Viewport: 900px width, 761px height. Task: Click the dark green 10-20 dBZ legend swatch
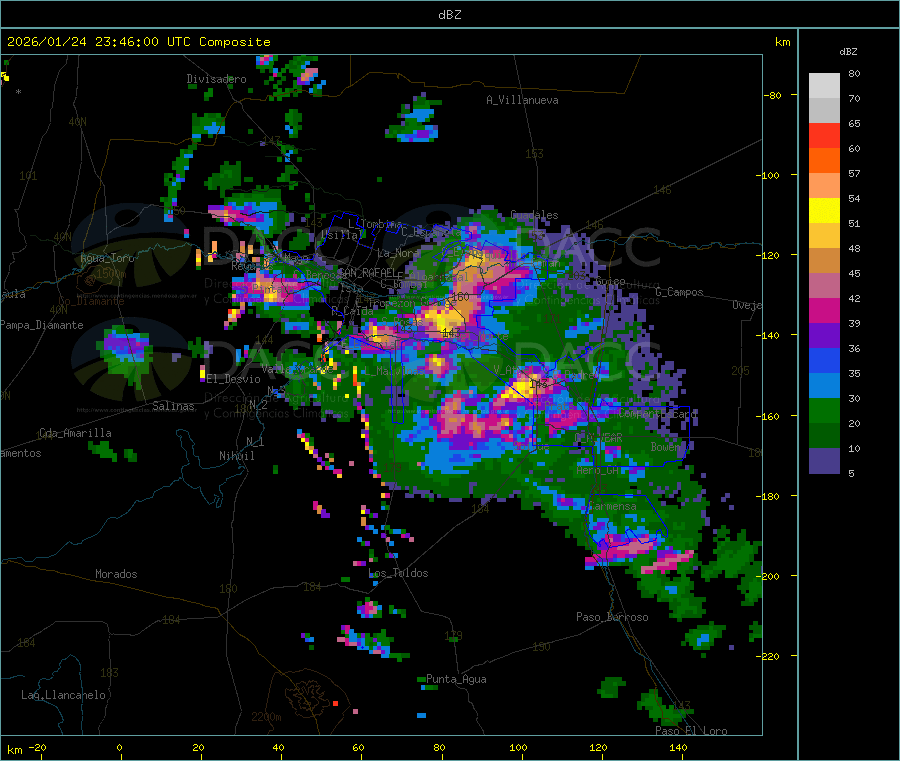[x=824, y=436]
